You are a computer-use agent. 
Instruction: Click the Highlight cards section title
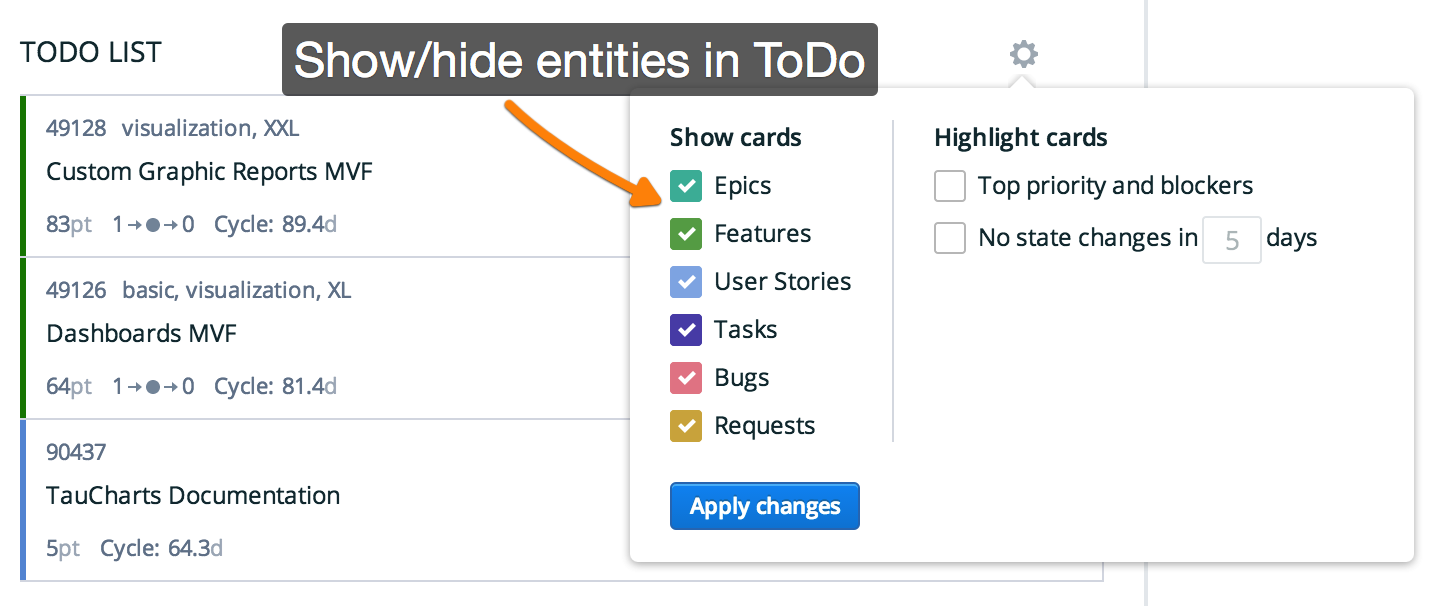coord(1020,138)
